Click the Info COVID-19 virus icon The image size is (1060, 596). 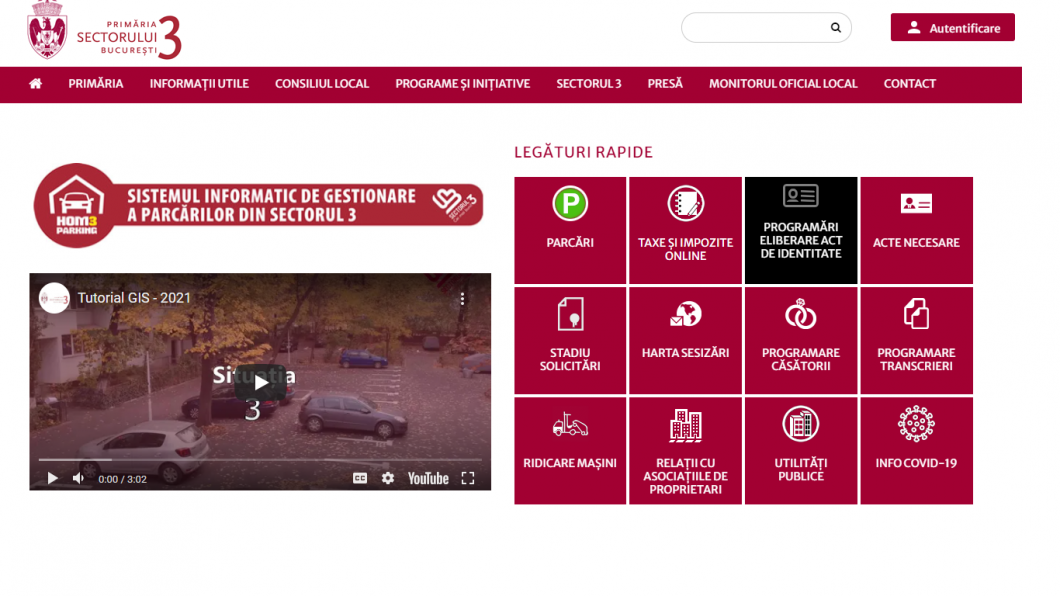click(x=916, y=423)
